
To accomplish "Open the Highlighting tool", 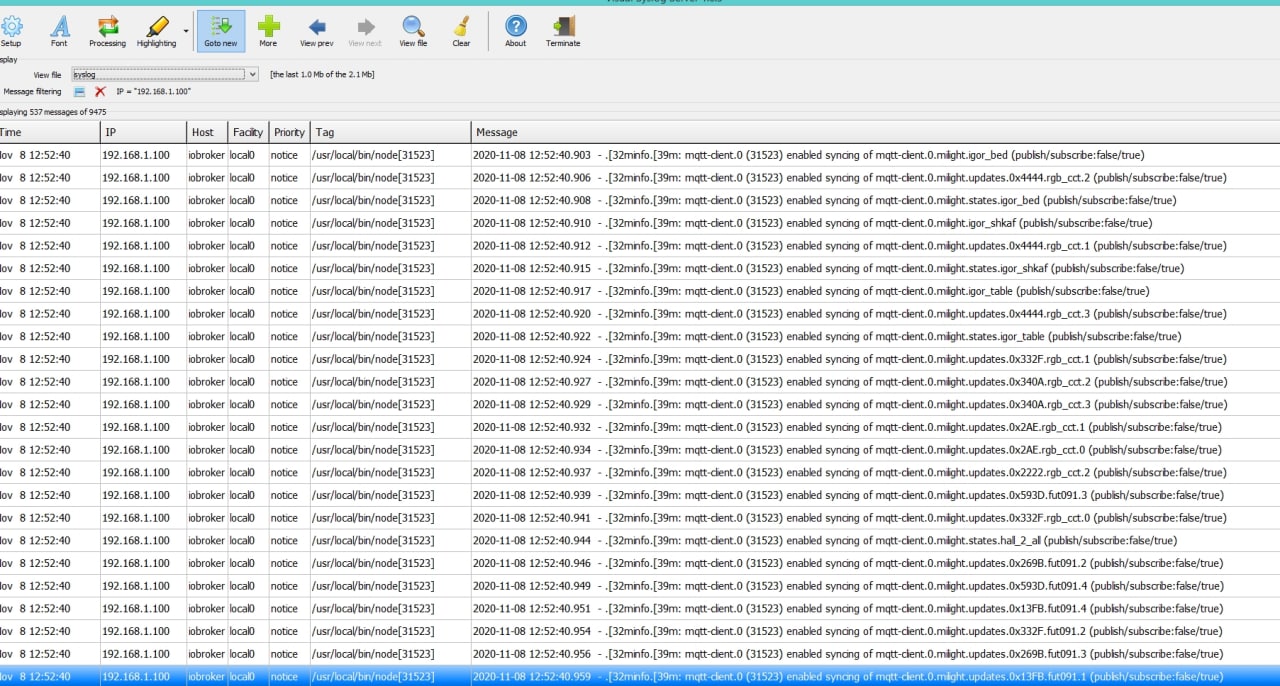I will tap(157, 31).
